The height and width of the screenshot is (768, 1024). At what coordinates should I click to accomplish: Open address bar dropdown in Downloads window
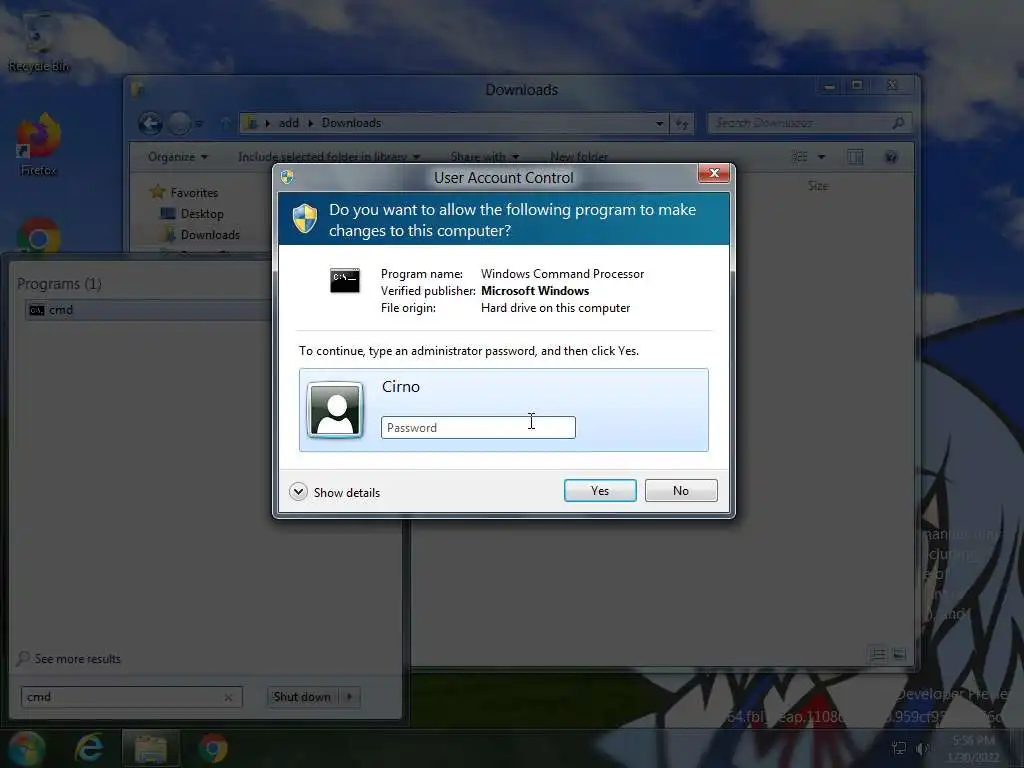tap(660, 123)
